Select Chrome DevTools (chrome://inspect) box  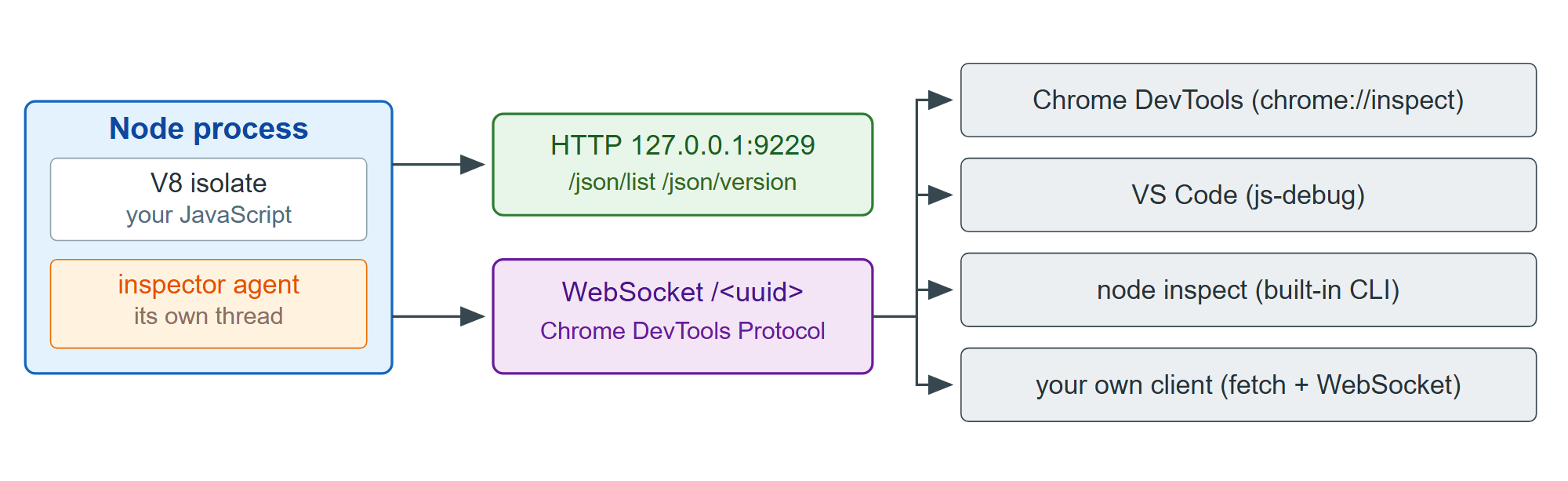[1248, 100]
